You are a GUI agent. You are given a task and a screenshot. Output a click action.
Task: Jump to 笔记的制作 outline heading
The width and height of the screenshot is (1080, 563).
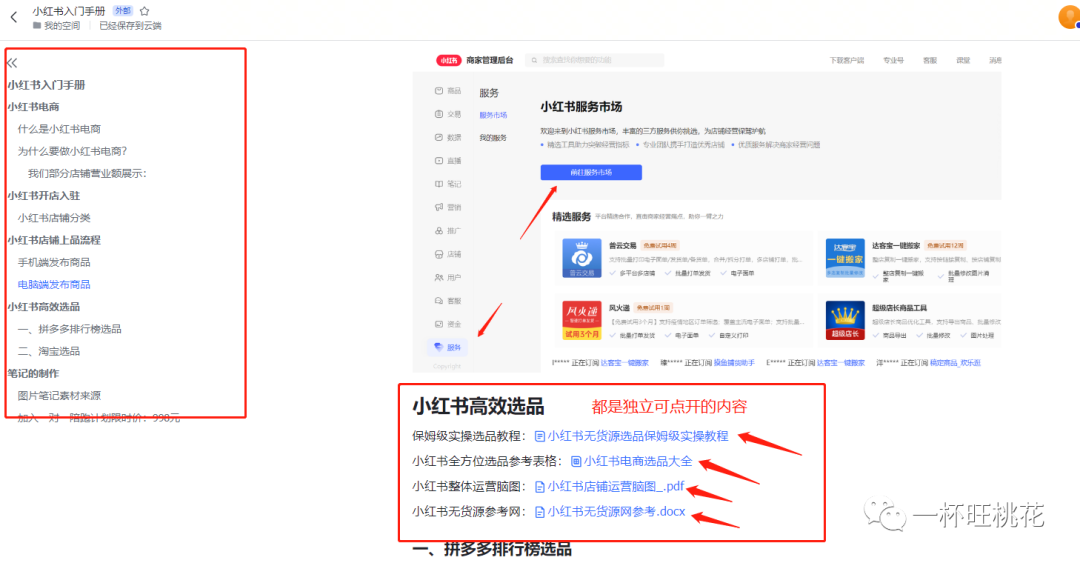[x=33, y=373]
